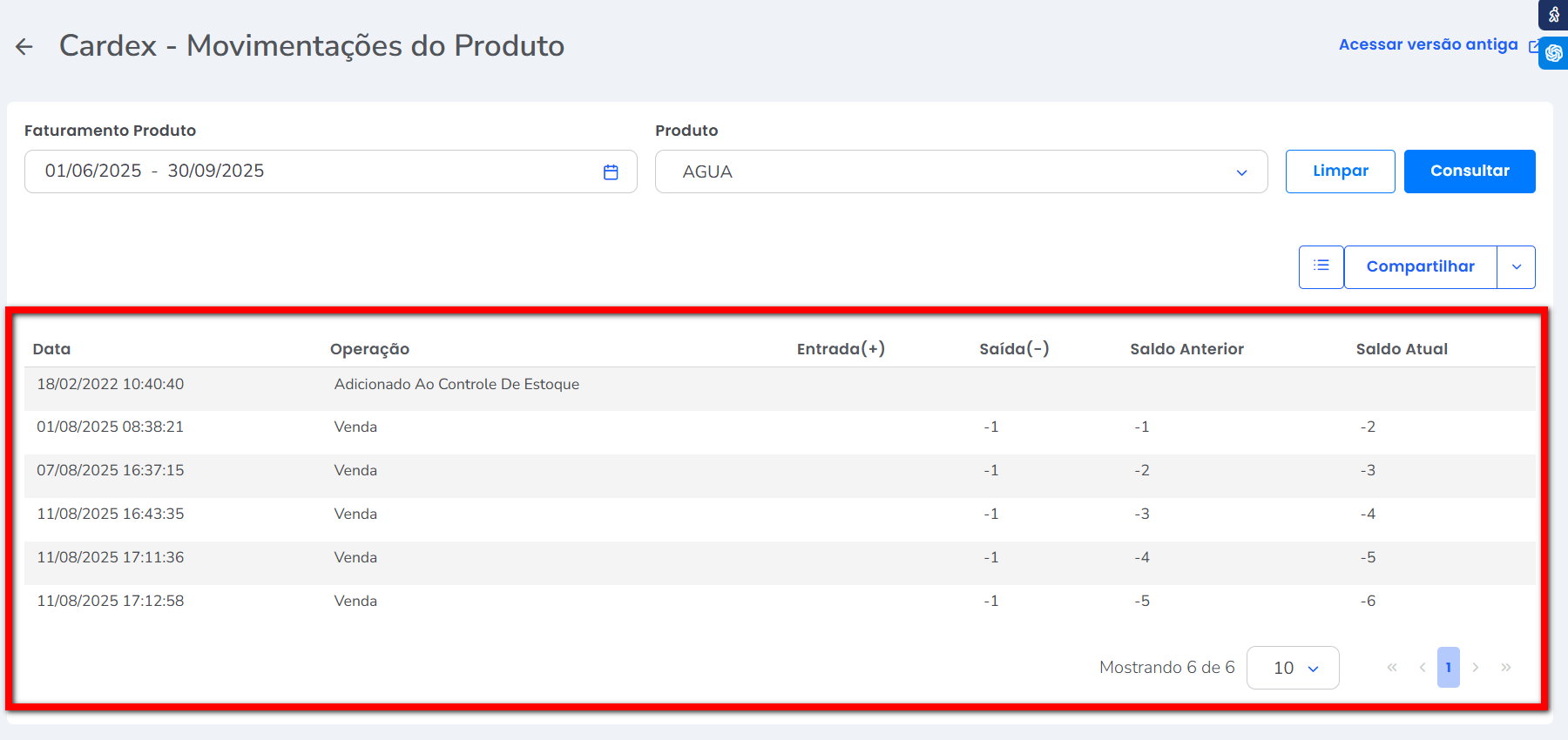Jump to the last page of results
The image size is (1568, 740).
tap(1506, 668)
